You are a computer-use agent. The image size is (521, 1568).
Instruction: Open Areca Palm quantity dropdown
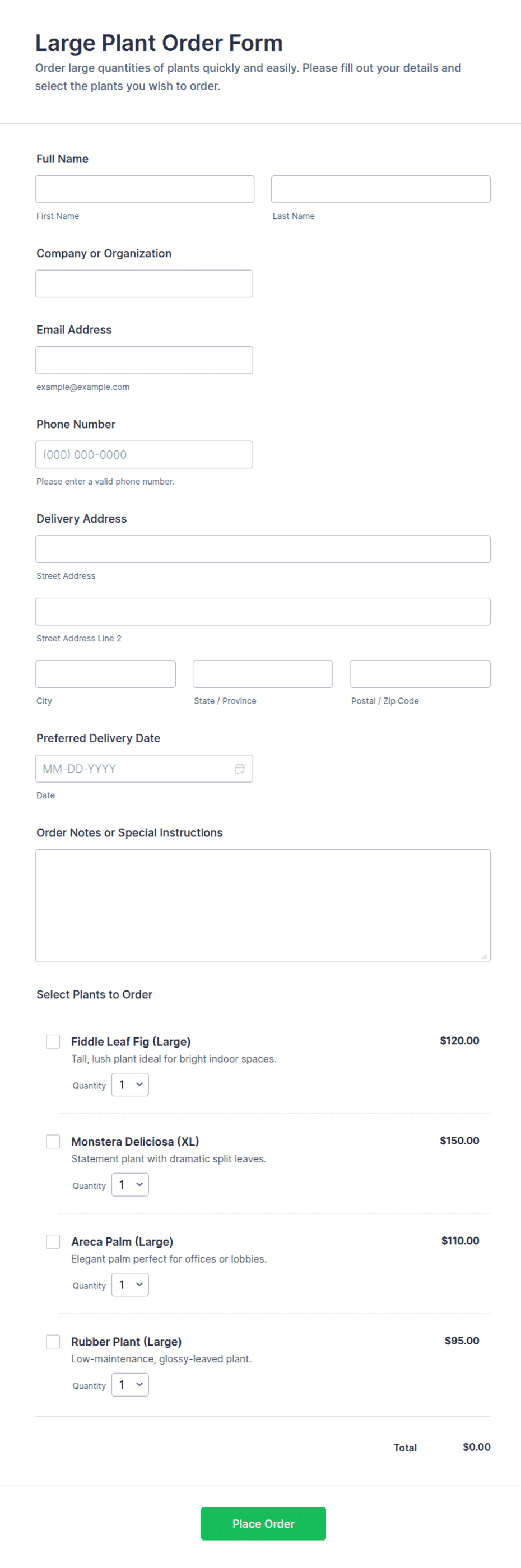(130, 1284)
